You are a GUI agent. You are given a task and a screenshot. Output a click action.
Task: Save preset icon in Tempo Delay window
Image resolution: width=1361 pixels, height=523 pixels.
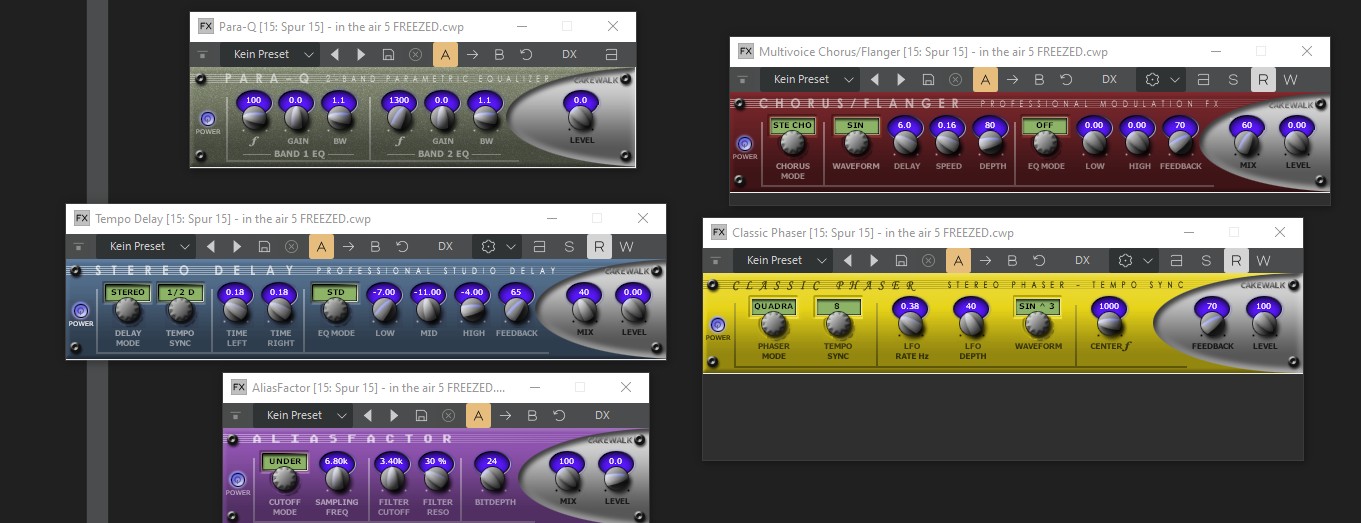pos(264,246)
